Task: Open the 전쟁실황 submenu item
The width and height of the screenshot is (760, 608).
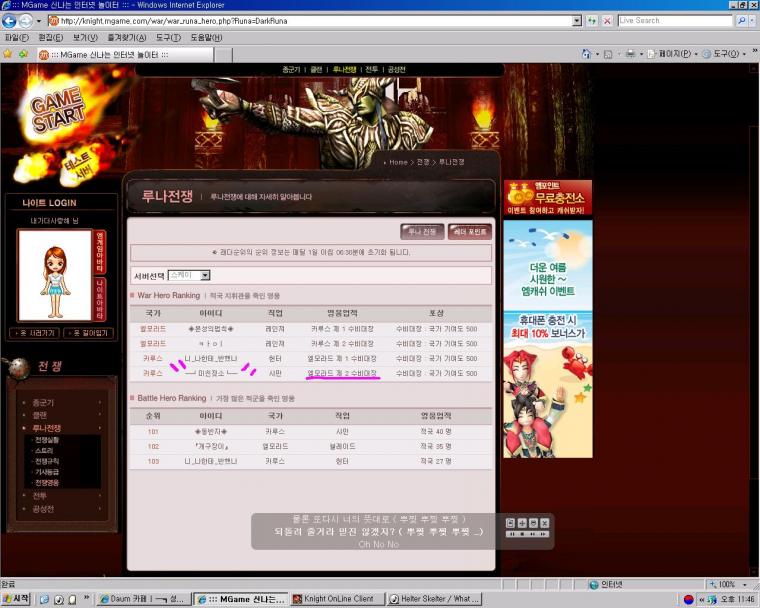Action: [x=47, y=440]
